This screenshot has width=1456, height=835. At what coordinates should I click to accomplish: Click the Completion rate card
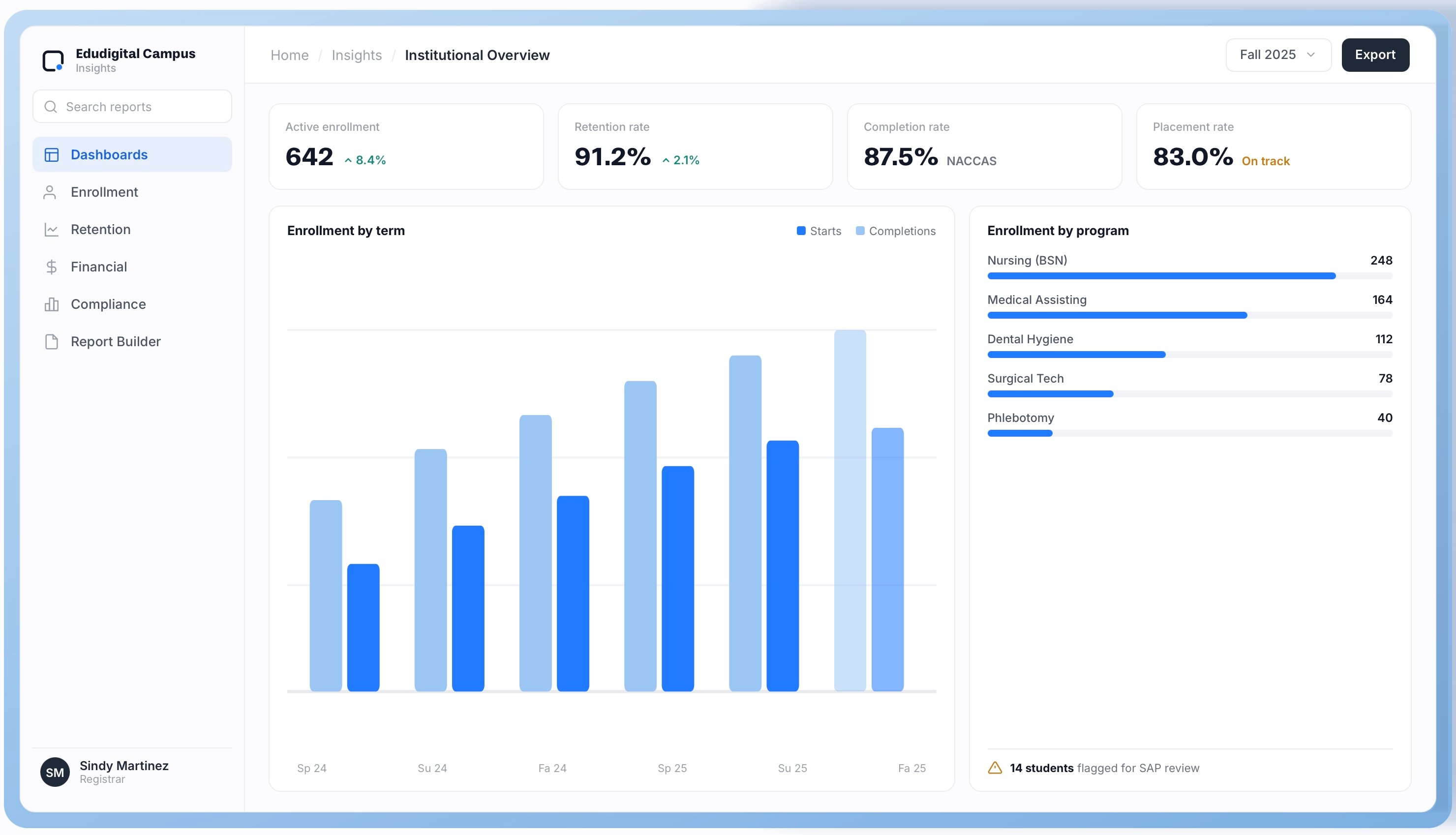point(985,146)
